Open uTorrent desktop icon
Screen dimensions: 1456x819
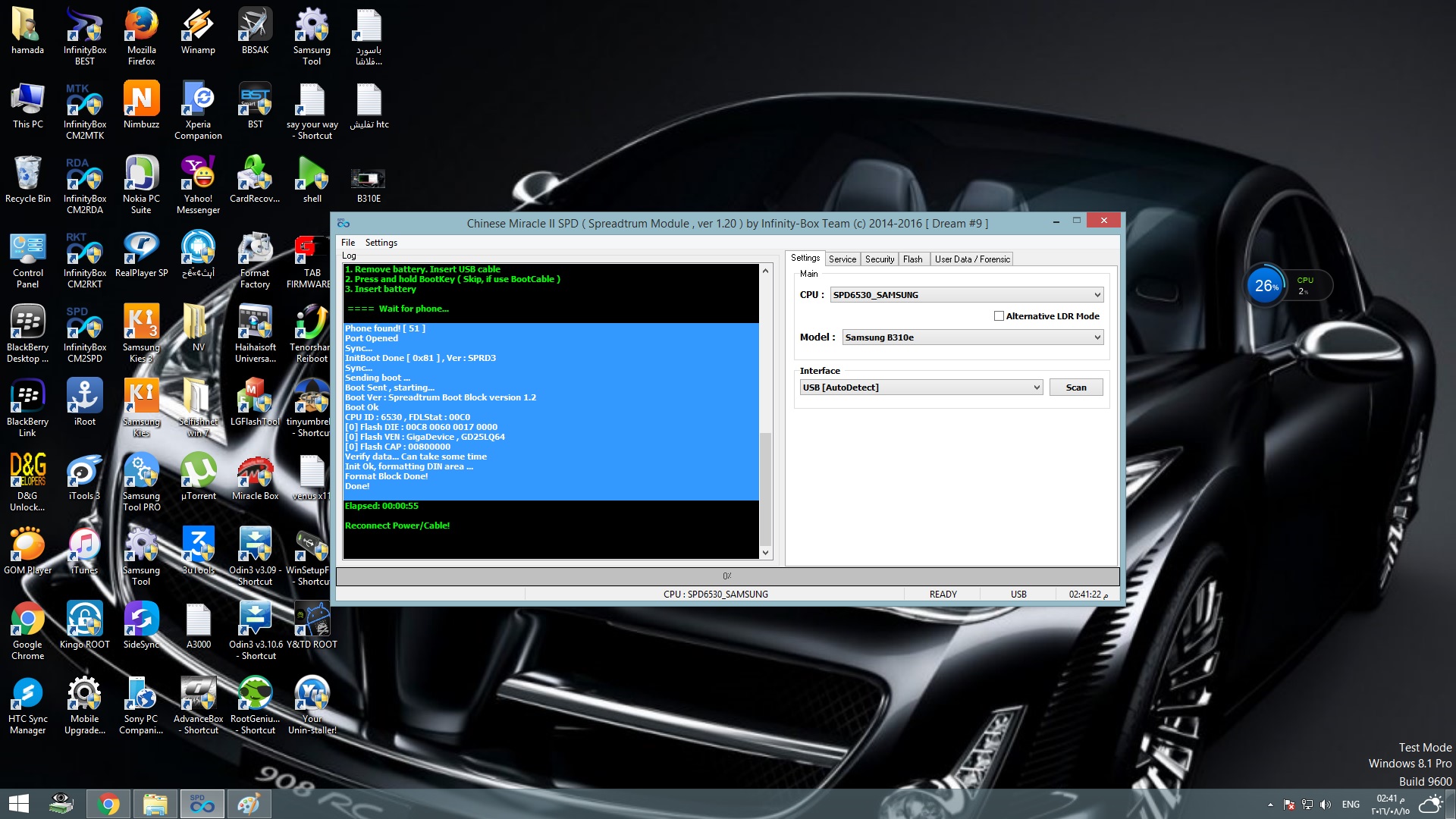click(198, 476)
